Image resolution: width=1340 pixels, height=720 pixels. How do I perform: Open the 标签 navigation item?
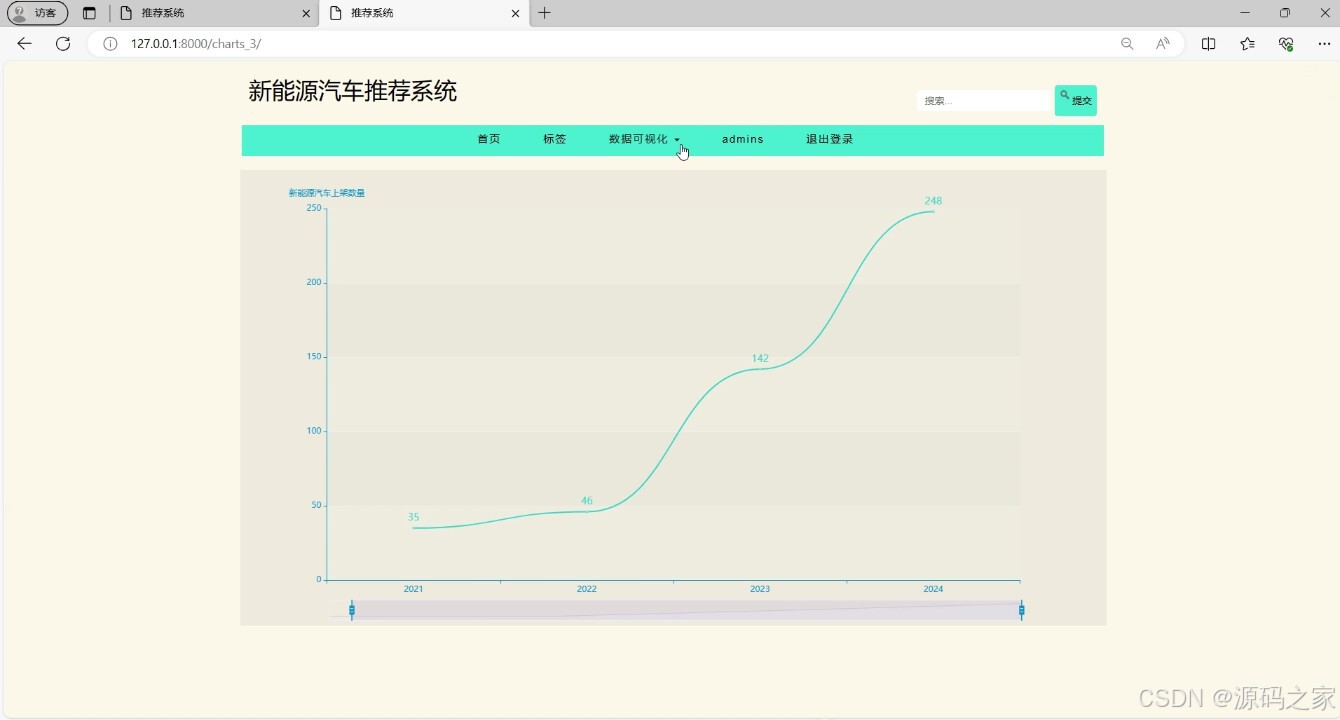click(555, 139)
